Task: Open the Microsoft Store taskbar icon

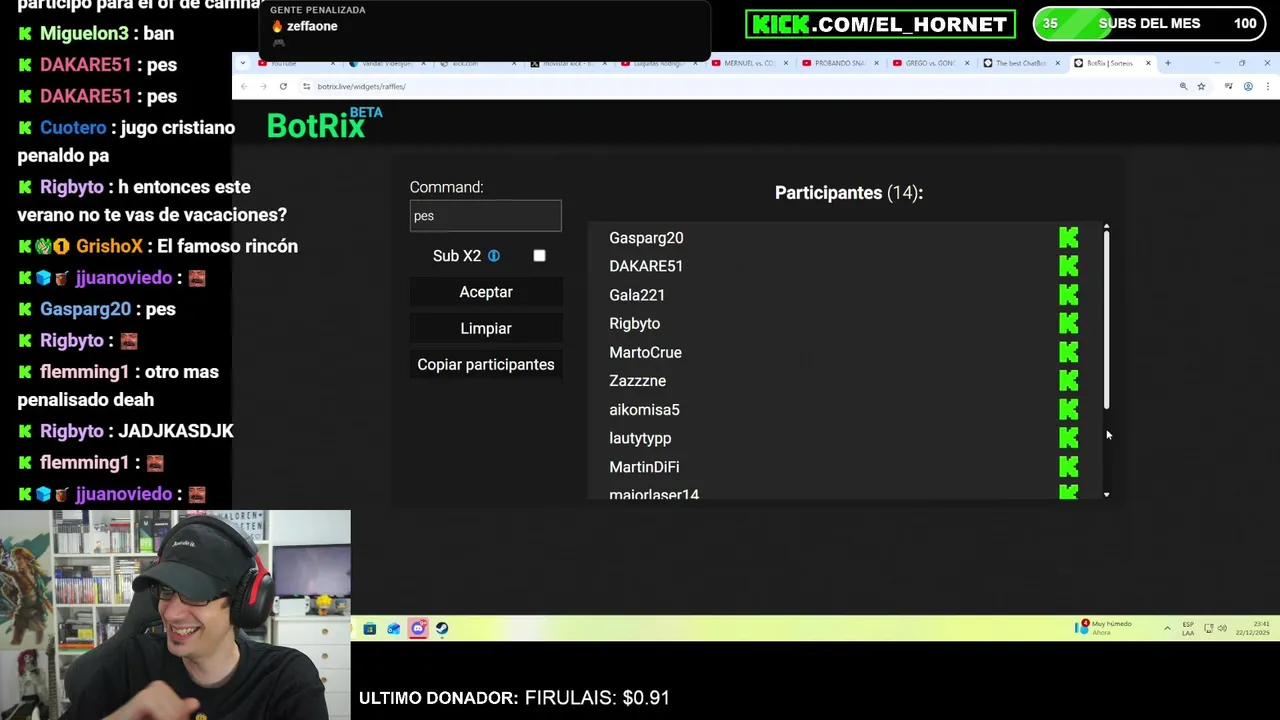Action: tap(369, 628)
